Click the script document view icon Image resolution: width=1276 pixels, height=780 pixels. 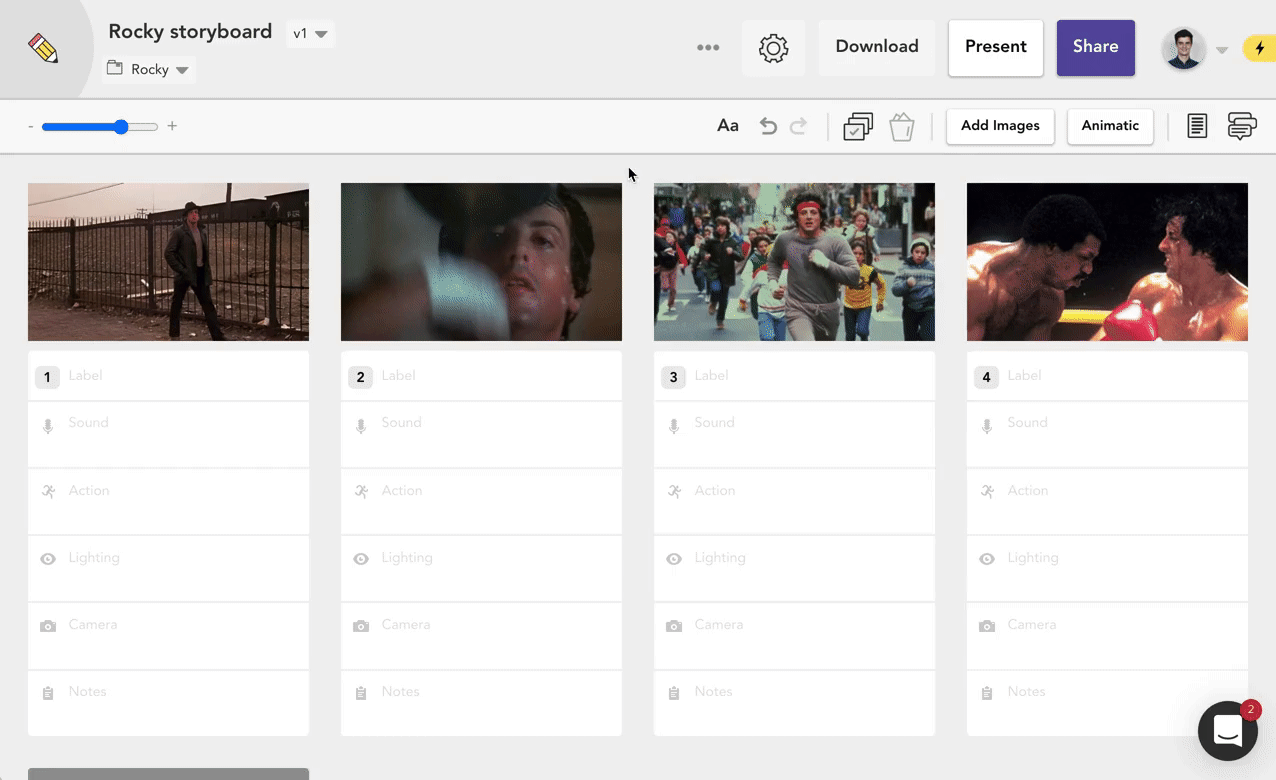(x=1197, y=126)
